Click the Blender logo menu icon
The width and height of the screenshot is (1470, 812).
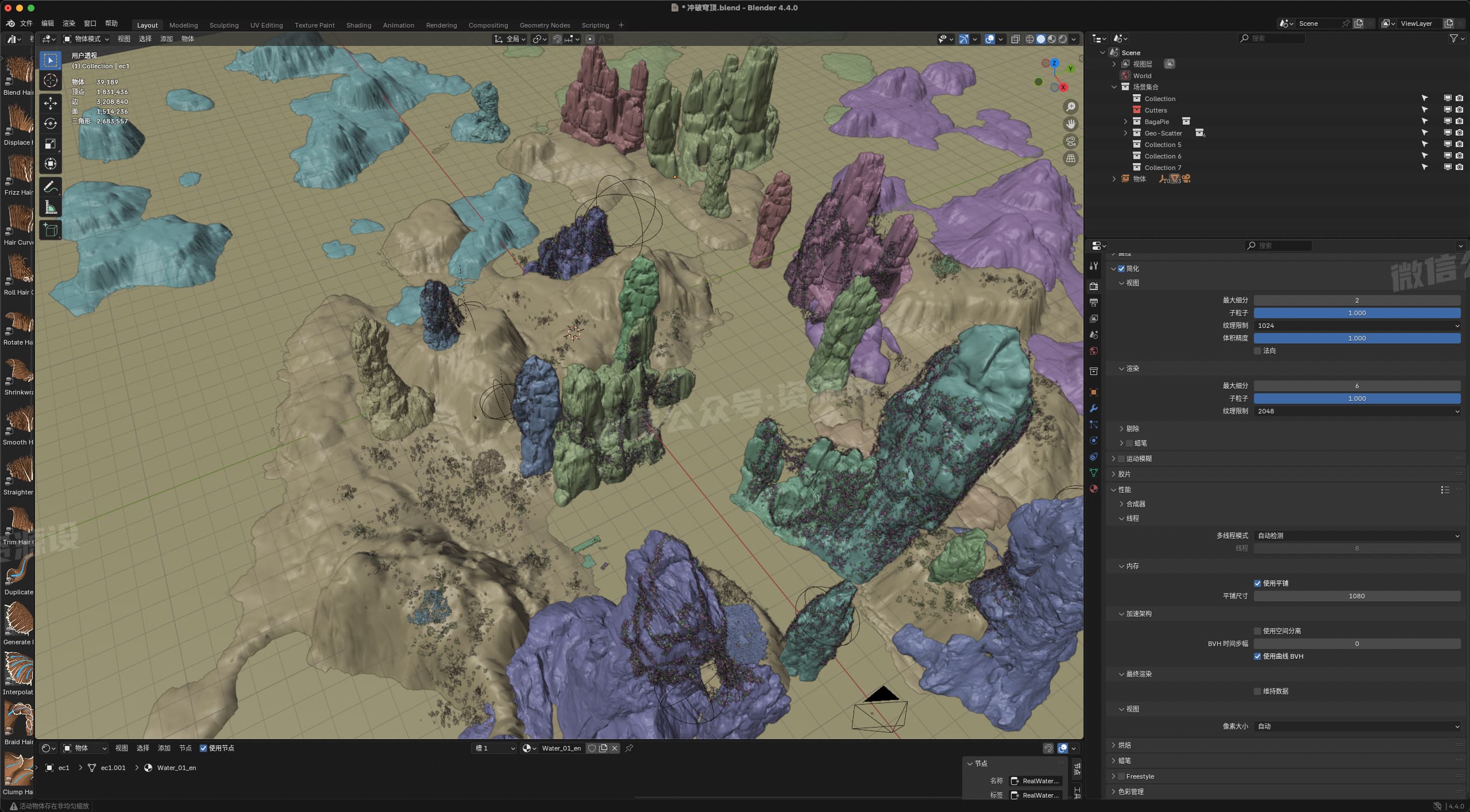(x=10, y=24)
